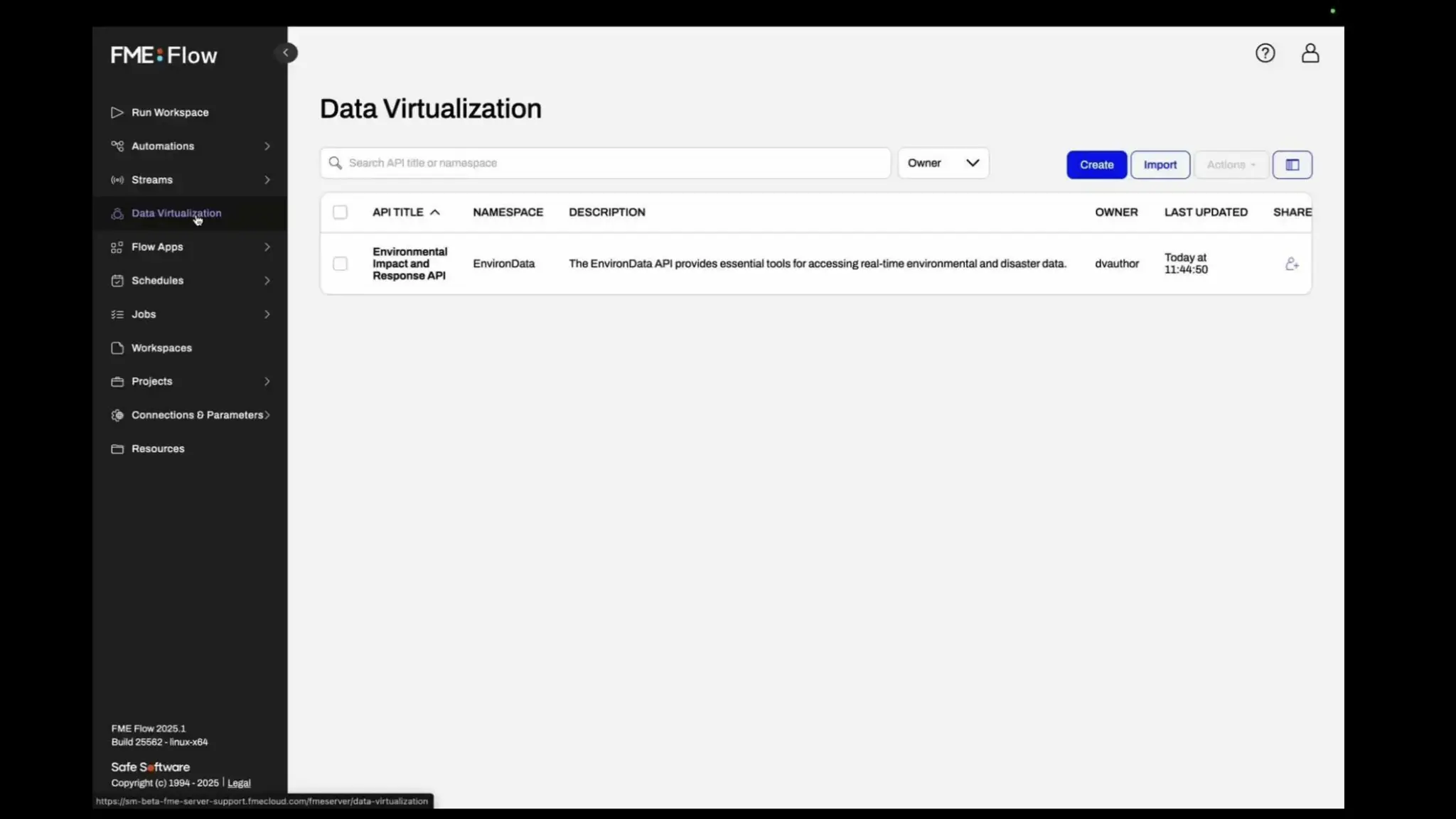Click the help question mark icon
Image resolution: width=1456 pixels, height=819 pixels.
(x=1265, y=53)
